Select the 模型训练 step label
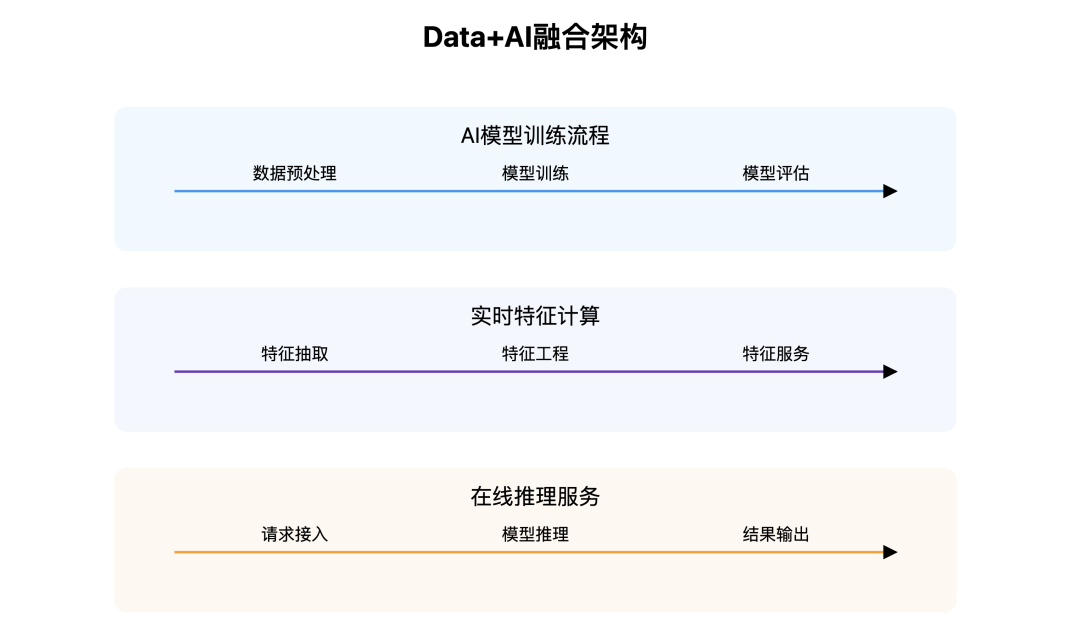Viewport: 1080px width, 632px height. tap(535, 173)
